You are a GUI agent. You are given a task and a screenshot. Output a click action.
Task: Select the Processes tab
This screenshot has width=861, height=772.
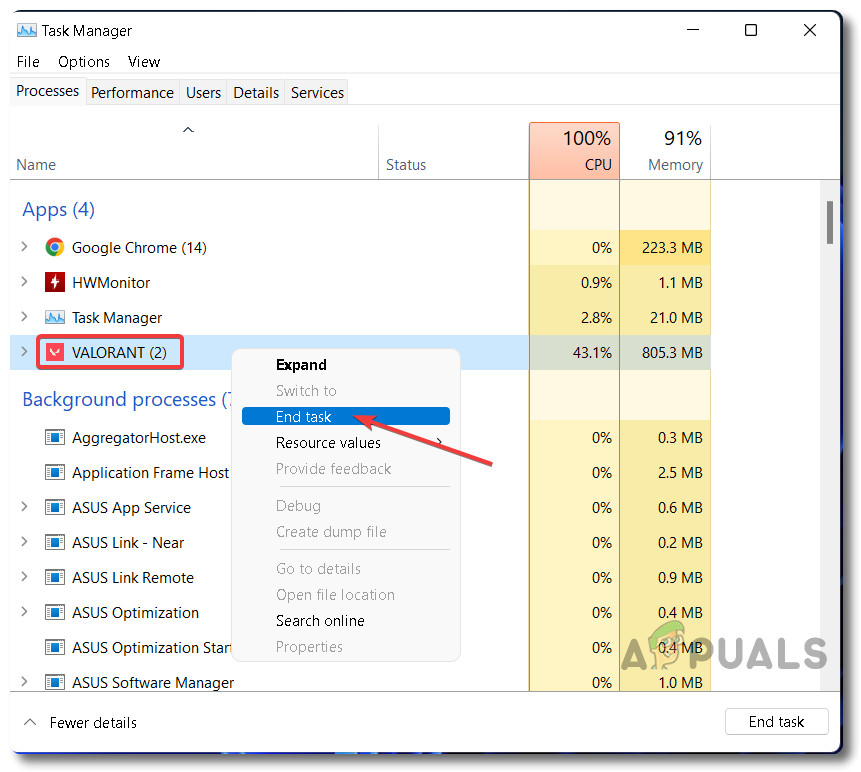[48, 91]
